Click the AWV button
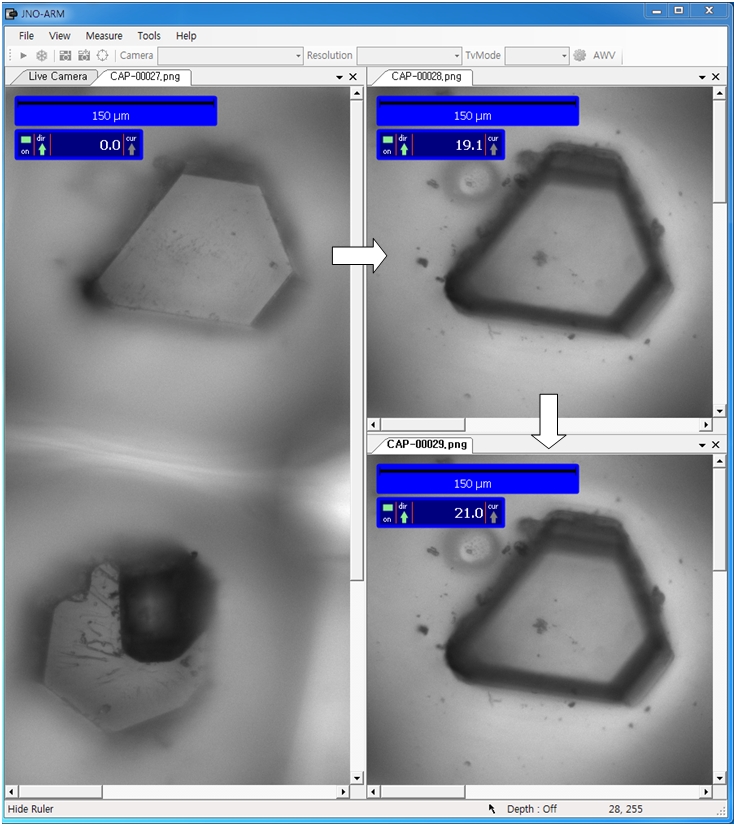The image size is (734, 825). [604, 56]
